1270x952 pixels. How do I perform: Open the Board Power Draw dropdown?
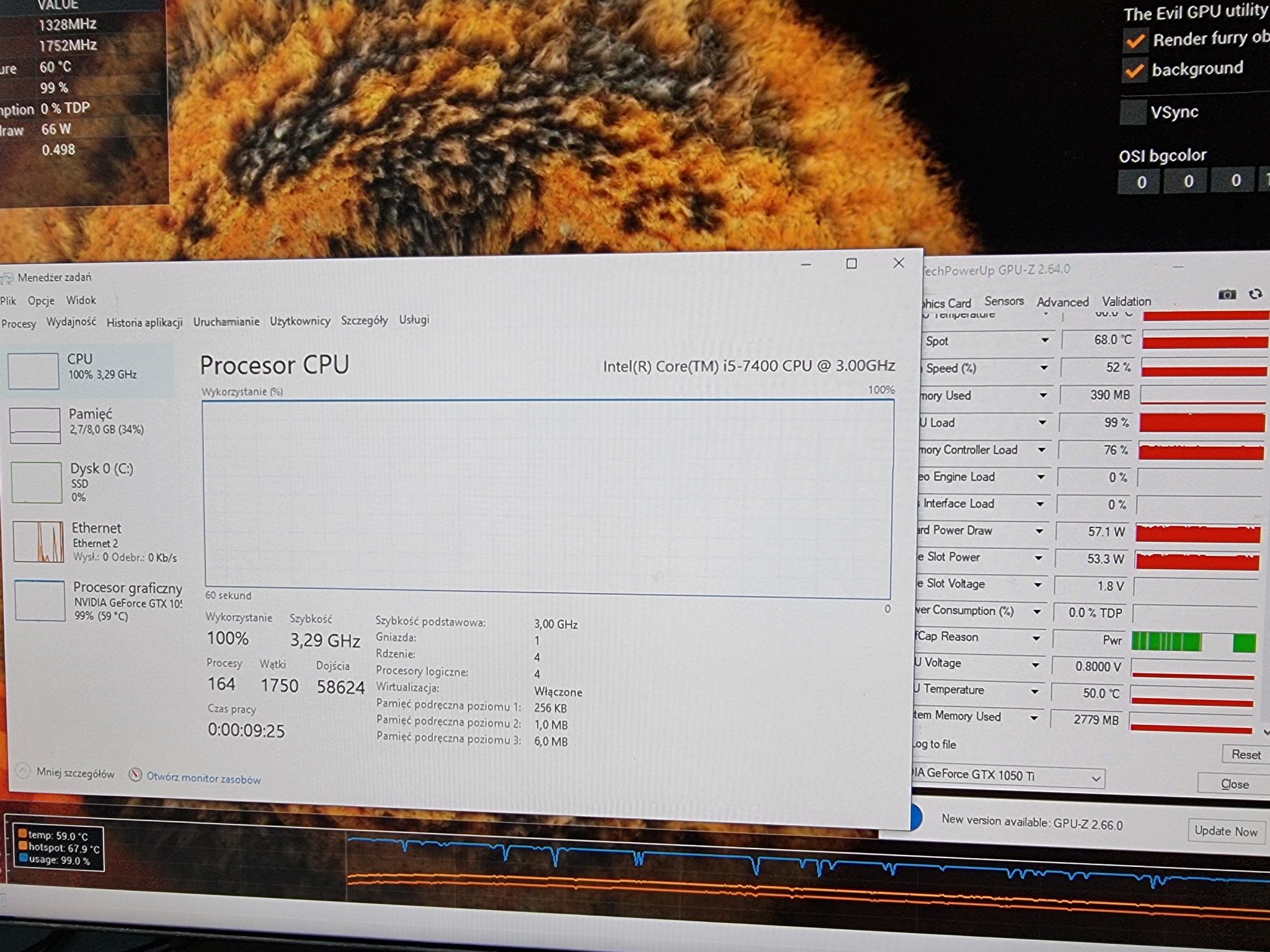click(1039, 531)
